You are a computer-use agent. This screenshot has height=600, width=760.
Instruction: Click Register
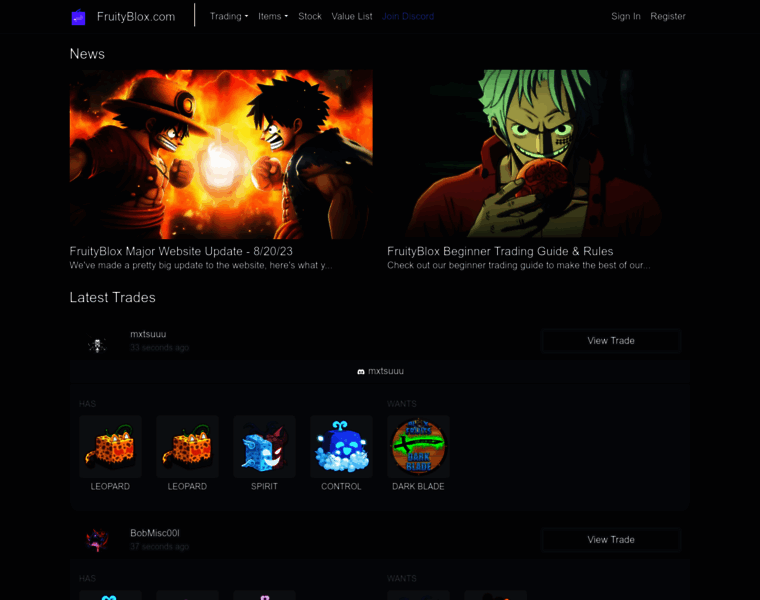tap(668, 16)
